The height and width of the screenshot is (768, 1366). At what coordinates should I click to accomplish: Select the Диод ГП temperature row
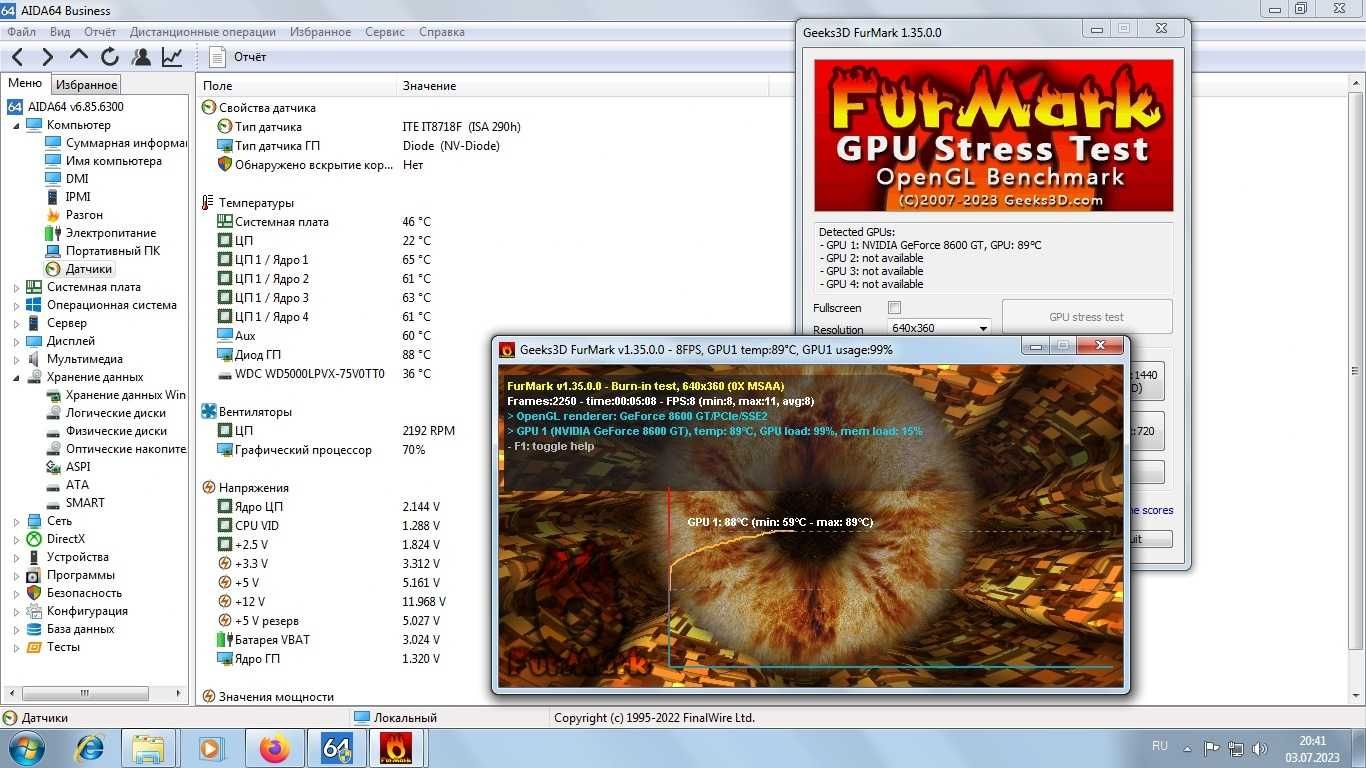[x=324, y=355]
